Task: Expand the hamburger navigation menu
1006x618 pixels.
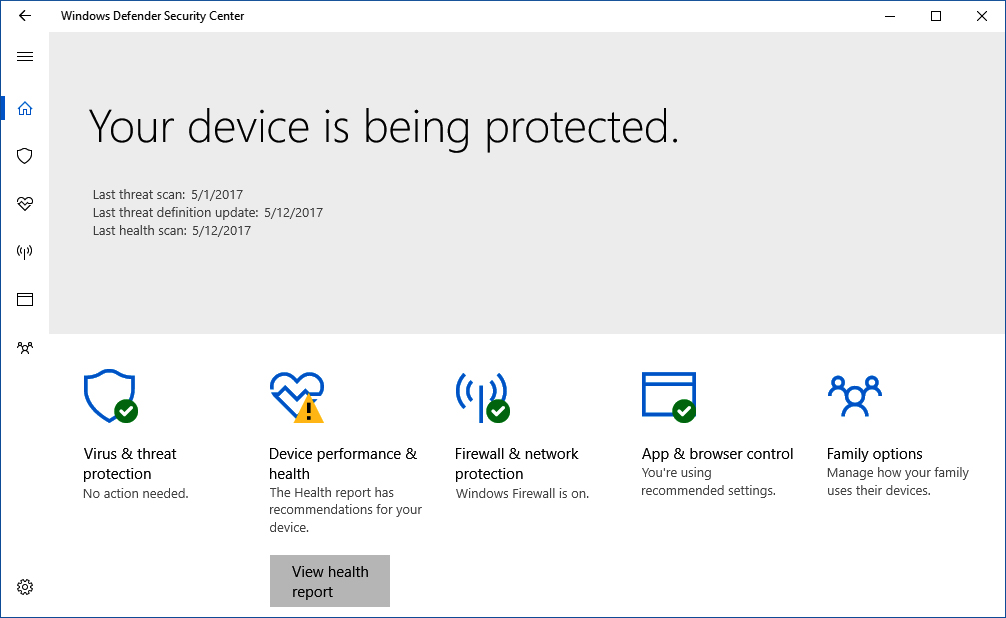Action: coord(25,57)
